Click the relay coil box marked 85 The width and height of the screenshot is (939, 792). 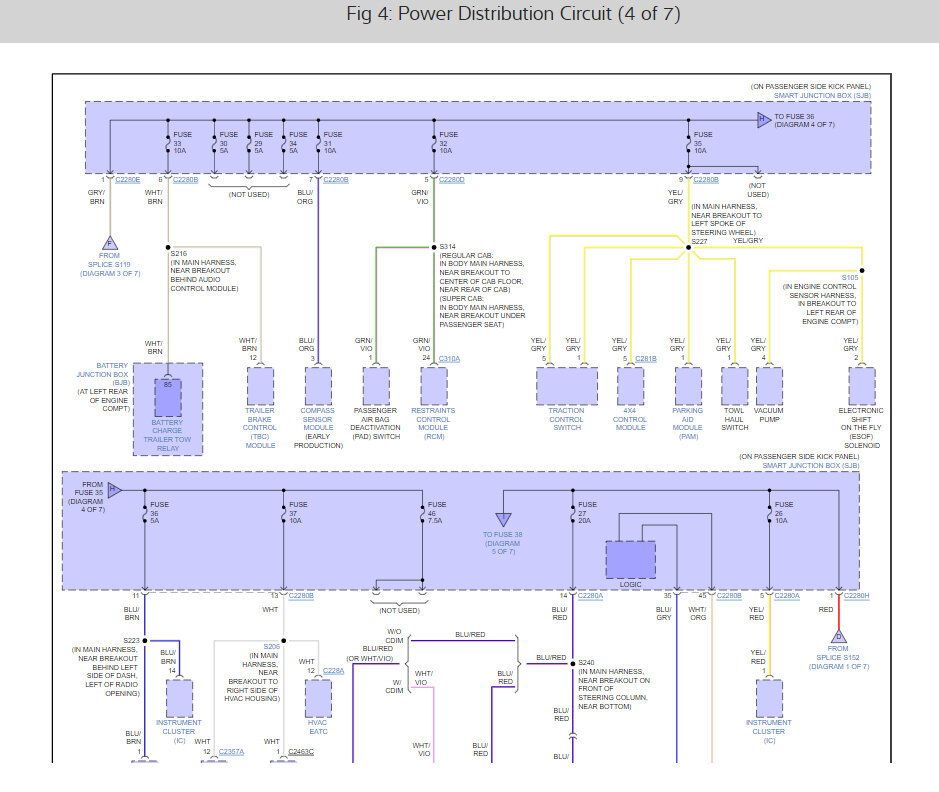point(168,397)
